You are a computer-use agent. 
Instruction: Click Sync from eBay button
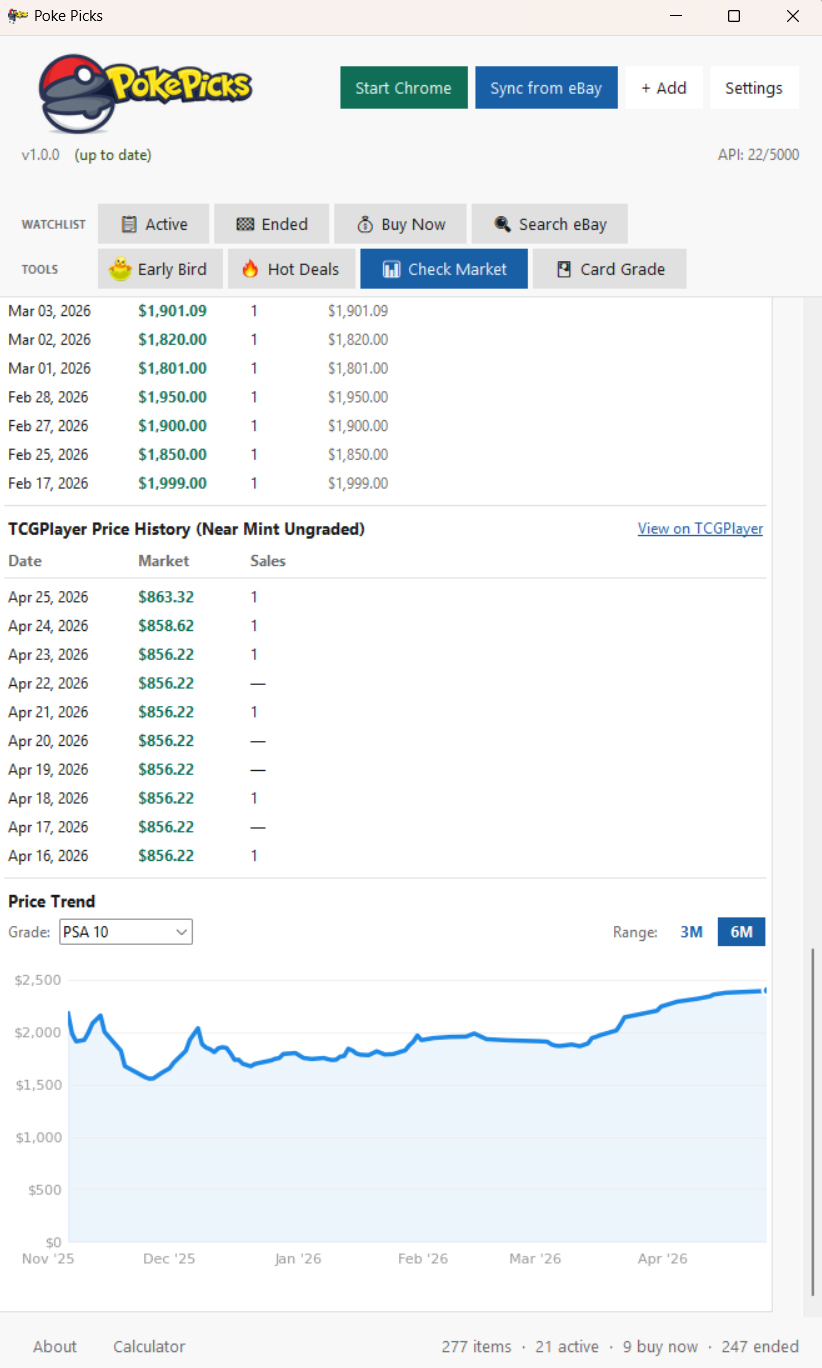click(x=546, y=88)
